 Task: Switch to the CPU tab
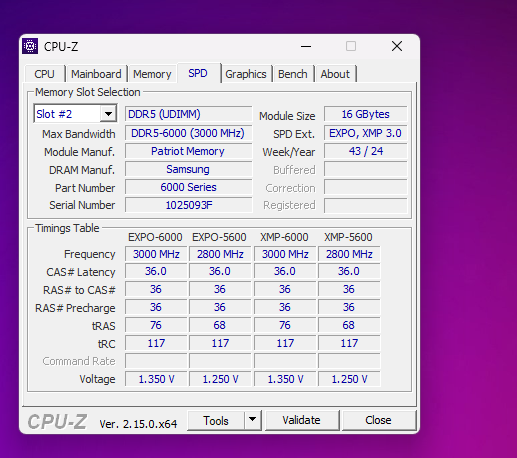pyautogui.click(x=44, y=74)
